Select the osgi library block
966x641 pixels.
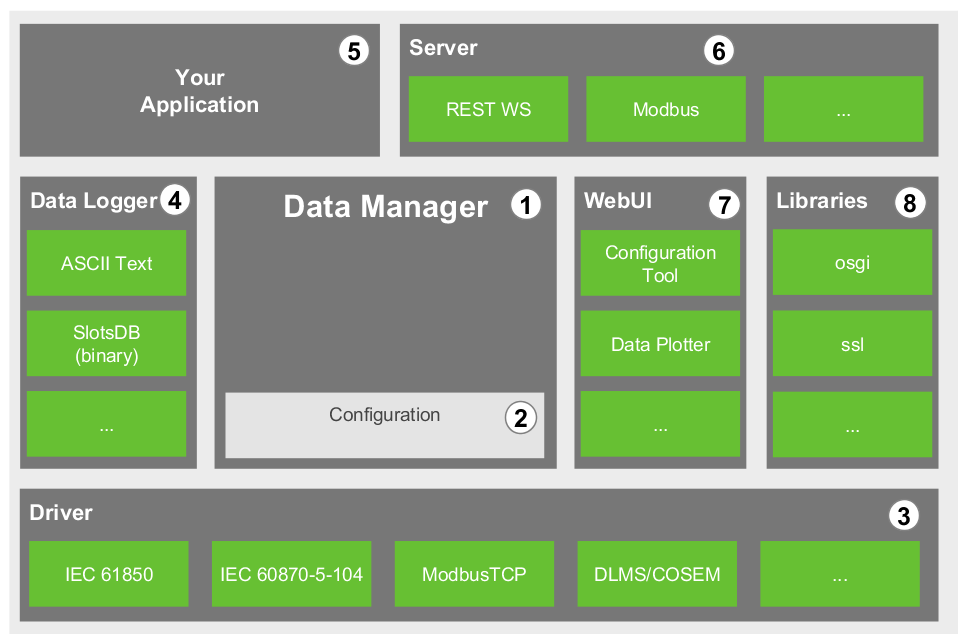click(x=852, y=263)
